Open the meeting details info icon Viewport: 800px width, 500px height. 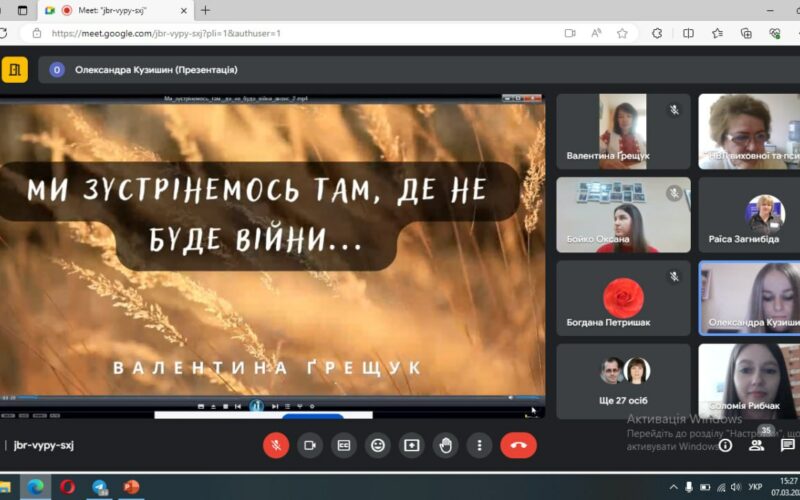pos(726,446)
